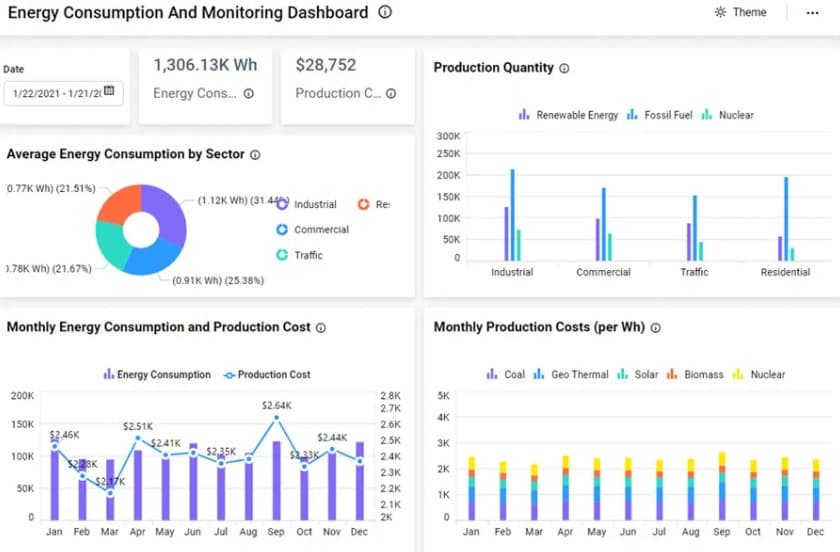This screenshot has width=840, height=552.
Task: Click the info icon next to Energy Cons…
Action: click(249, 93)
